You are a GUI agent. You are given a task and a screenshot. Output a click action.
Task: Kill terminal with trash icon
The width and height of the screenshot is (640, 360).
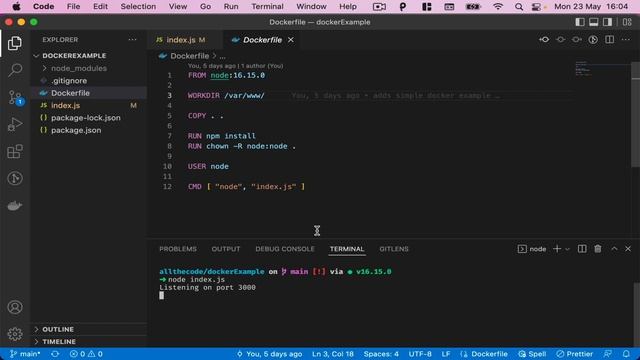click(x=598, y=249)
